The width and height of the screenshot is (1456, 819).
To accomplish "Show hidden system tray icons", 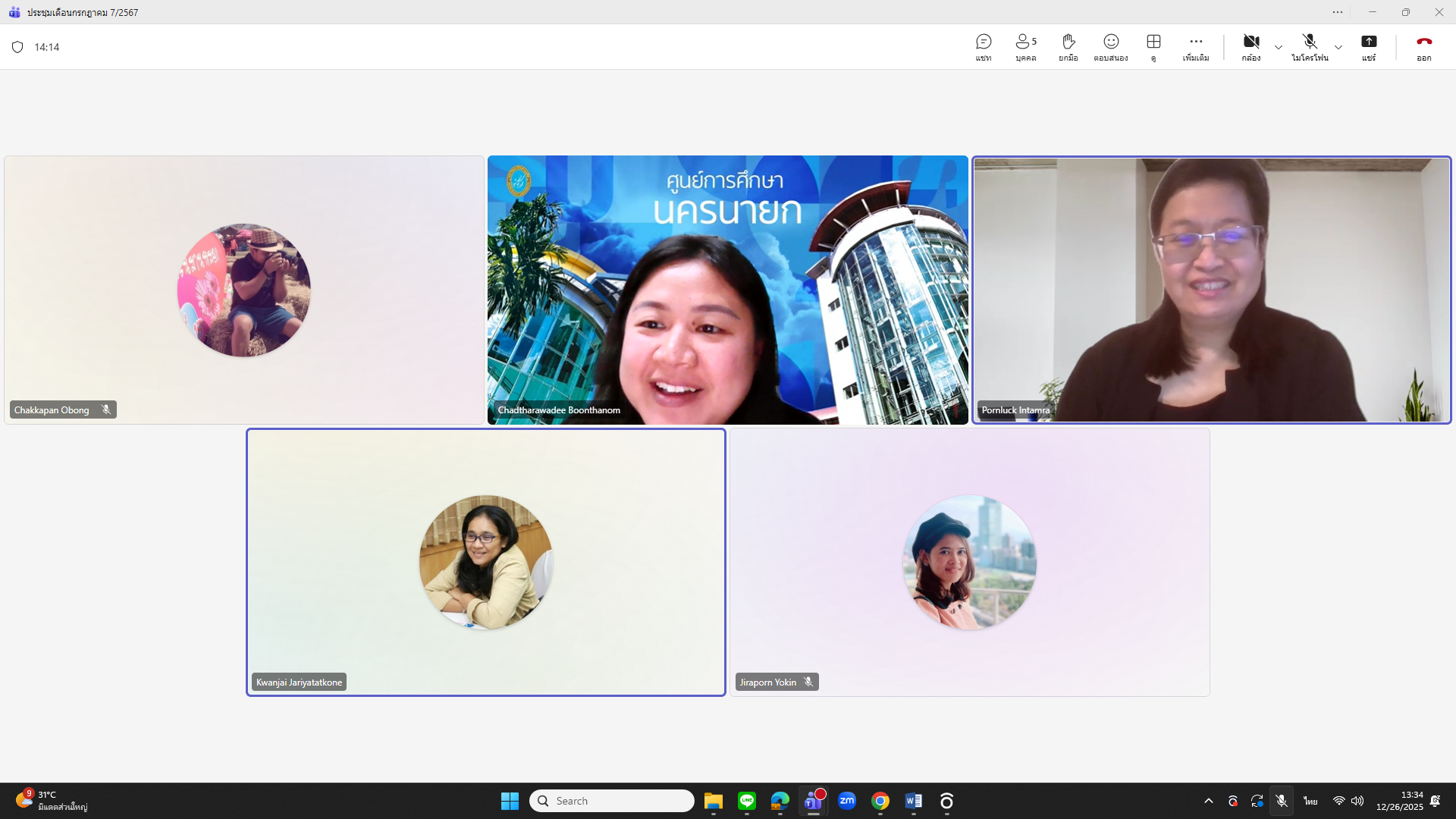I will [1208, 801].
